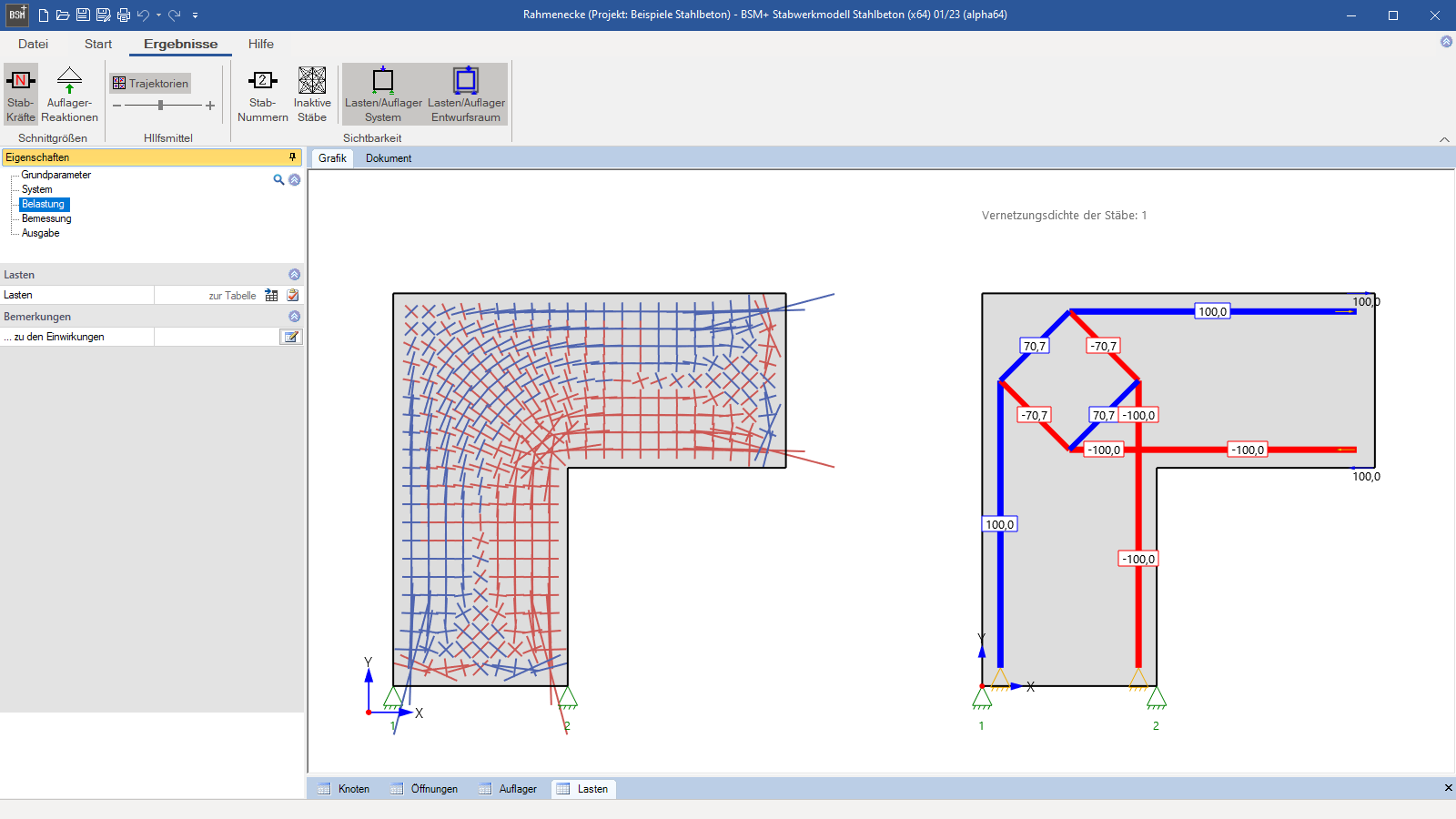
Task: Open the Lasten table icon
Action: [271, 295]
